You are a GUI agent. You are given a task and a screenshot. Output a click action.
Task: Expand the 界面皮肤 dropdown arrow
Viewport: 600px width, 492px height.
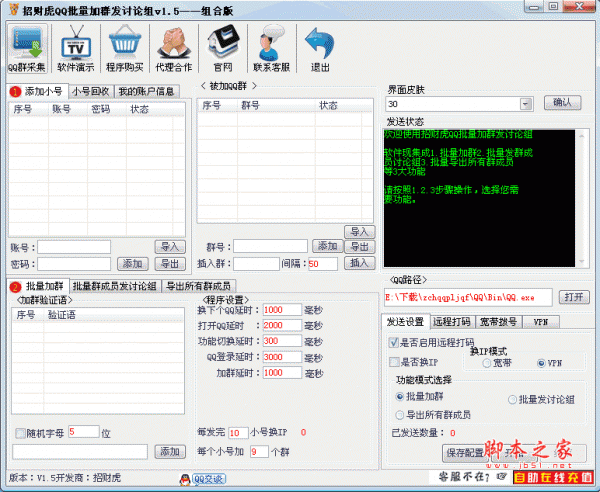526,104
